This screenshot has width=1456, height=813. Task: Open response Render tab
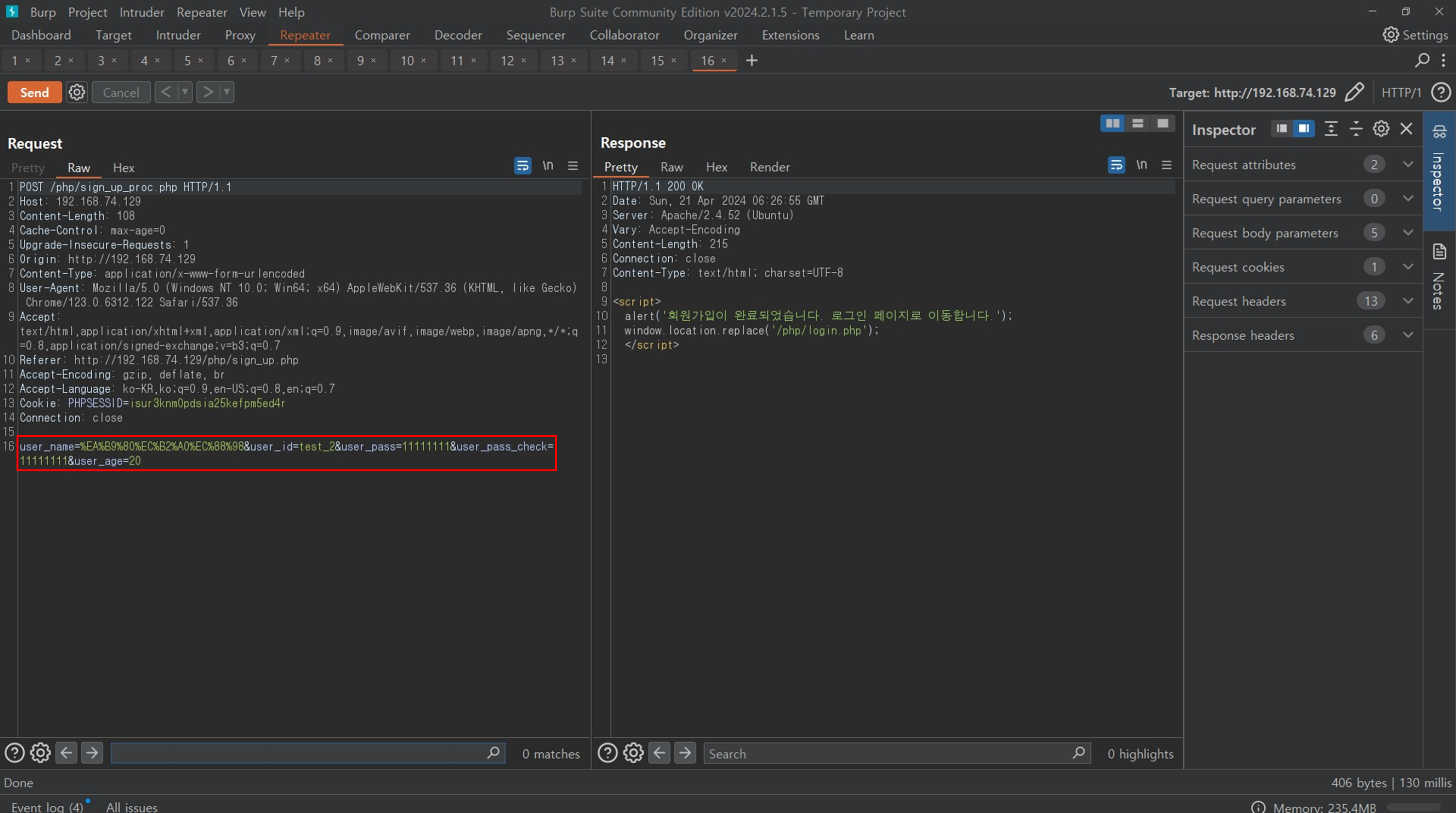click(770, 167)
